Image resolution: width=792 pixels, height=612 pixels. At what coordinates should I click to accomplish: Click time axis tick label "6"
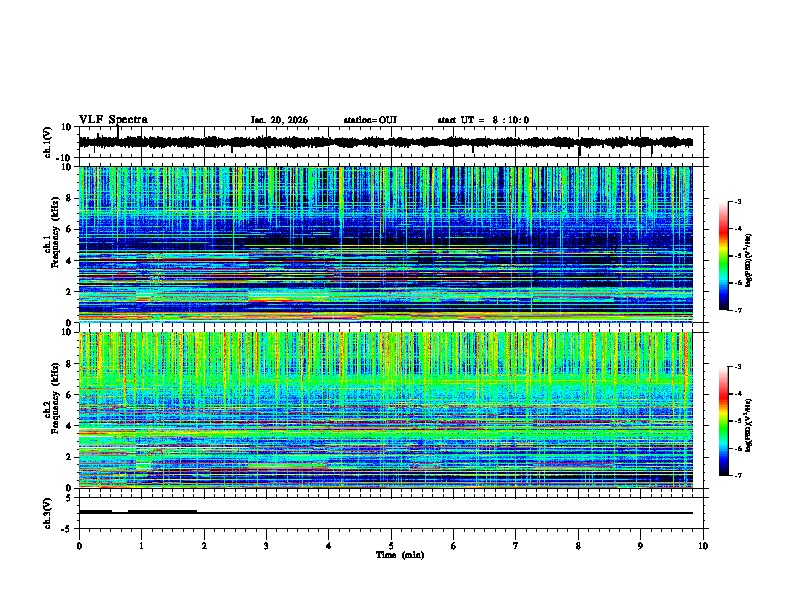(454, 546)
